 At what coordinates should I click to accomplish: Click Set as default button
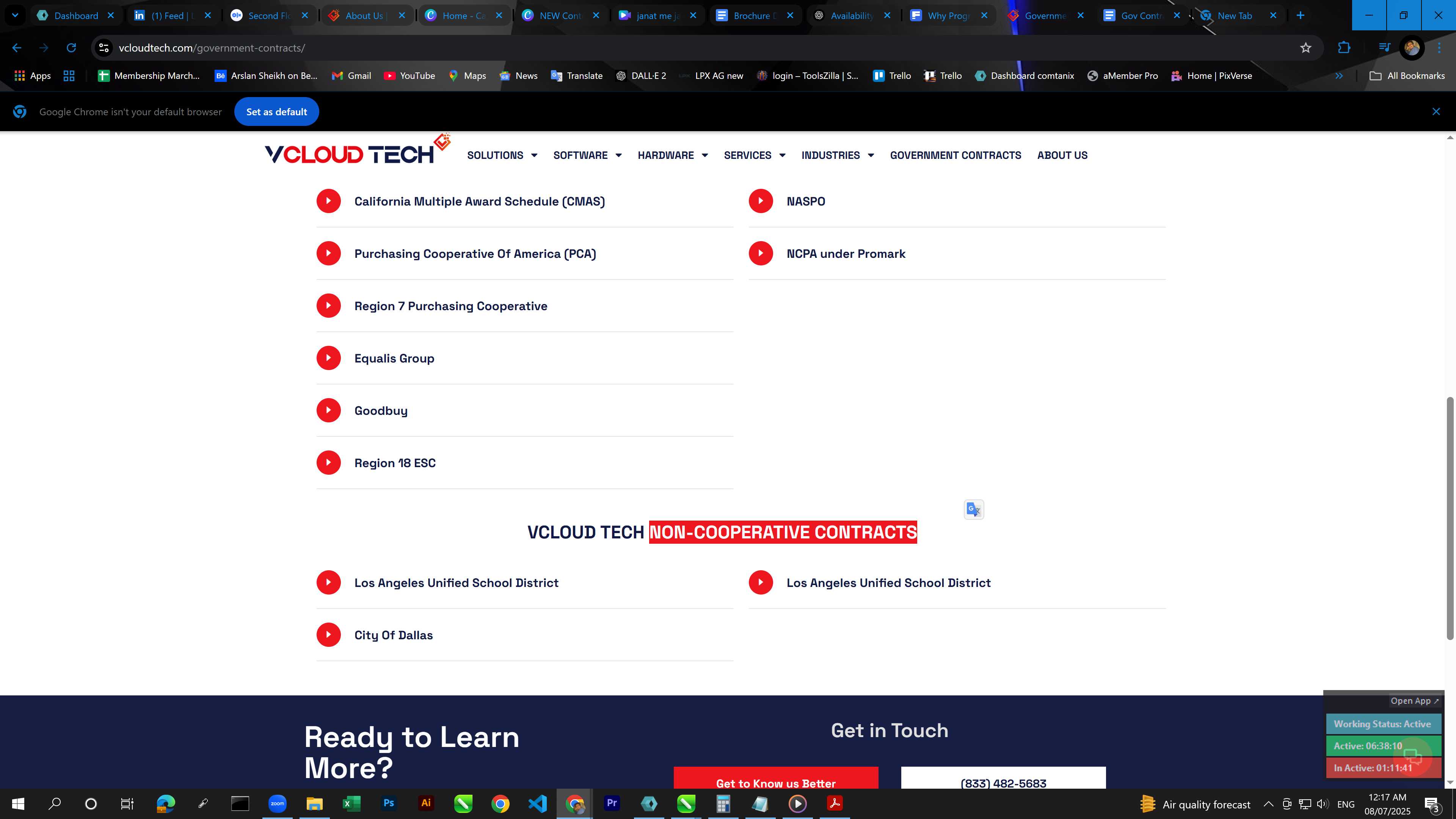[x=276, y=112]
